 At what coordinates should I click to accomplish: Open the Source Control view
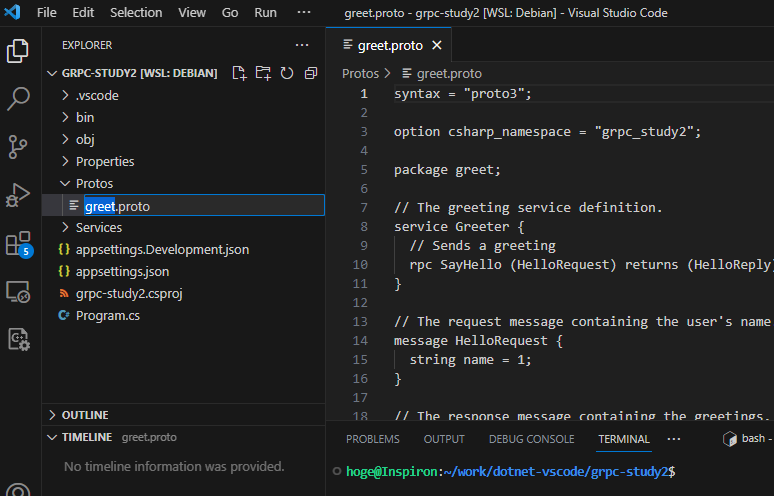click(19, 147)
